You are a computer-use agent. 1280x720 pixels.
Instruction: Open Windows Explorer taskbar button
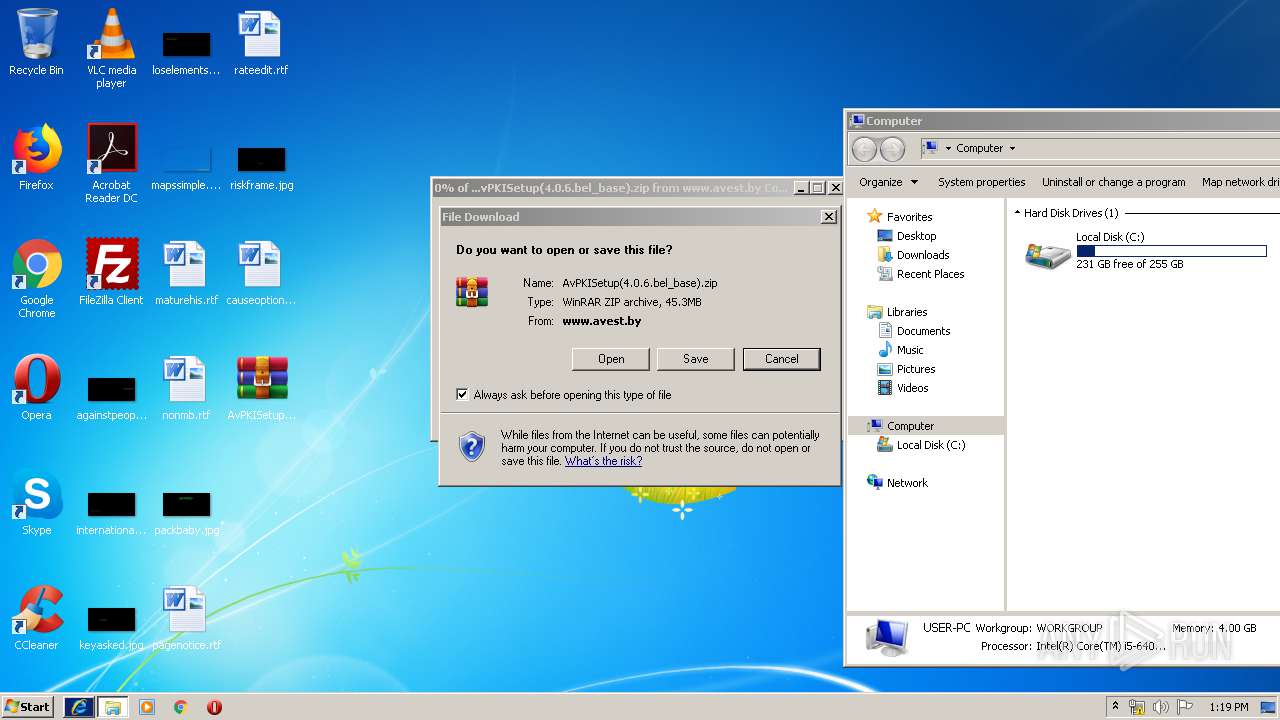point(112,706)
